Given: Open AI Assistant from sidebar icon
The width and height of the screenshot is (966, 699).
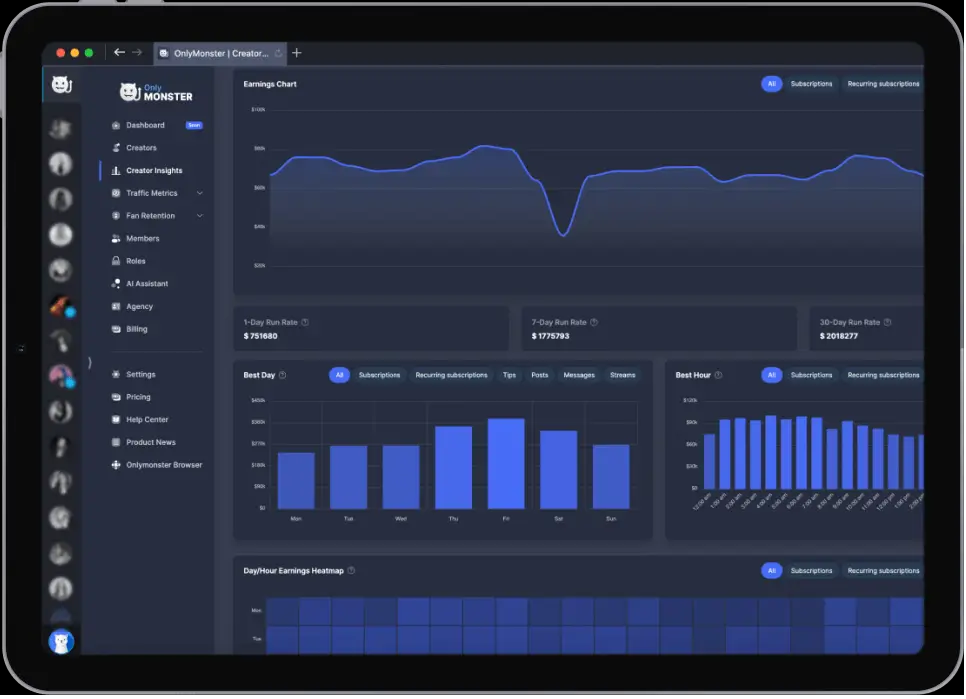Looking at the screenshot, I should click(116, 284).
